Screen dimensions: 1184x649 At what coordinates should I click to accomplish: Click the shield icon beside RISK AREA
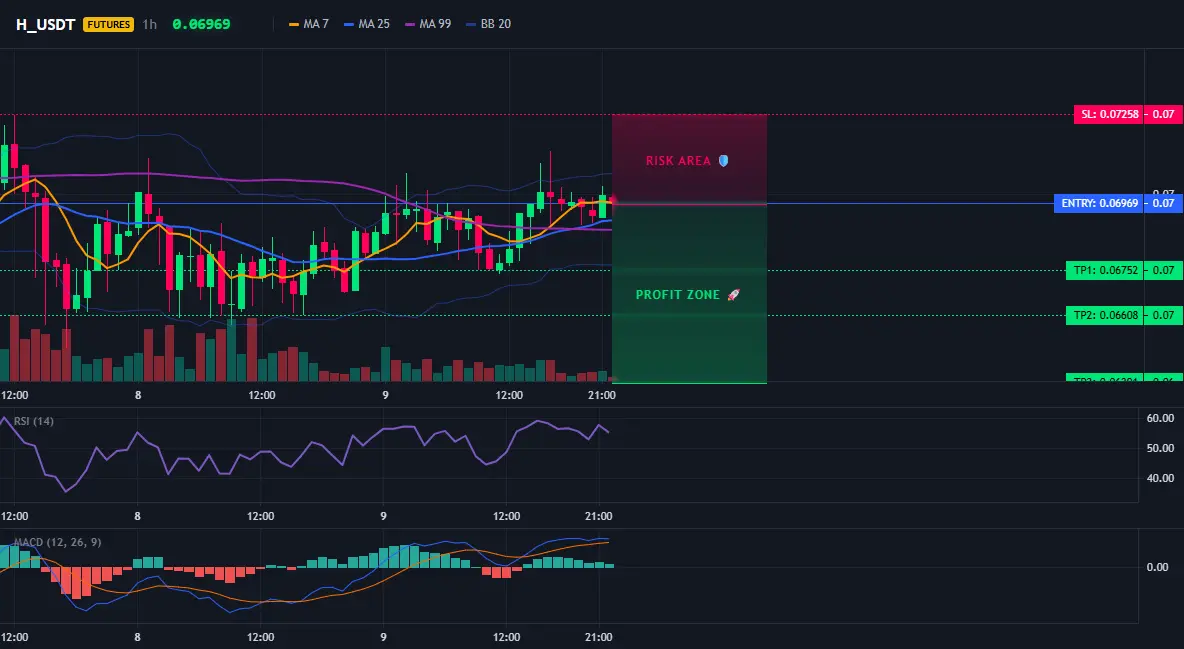(x=723, y=161)
